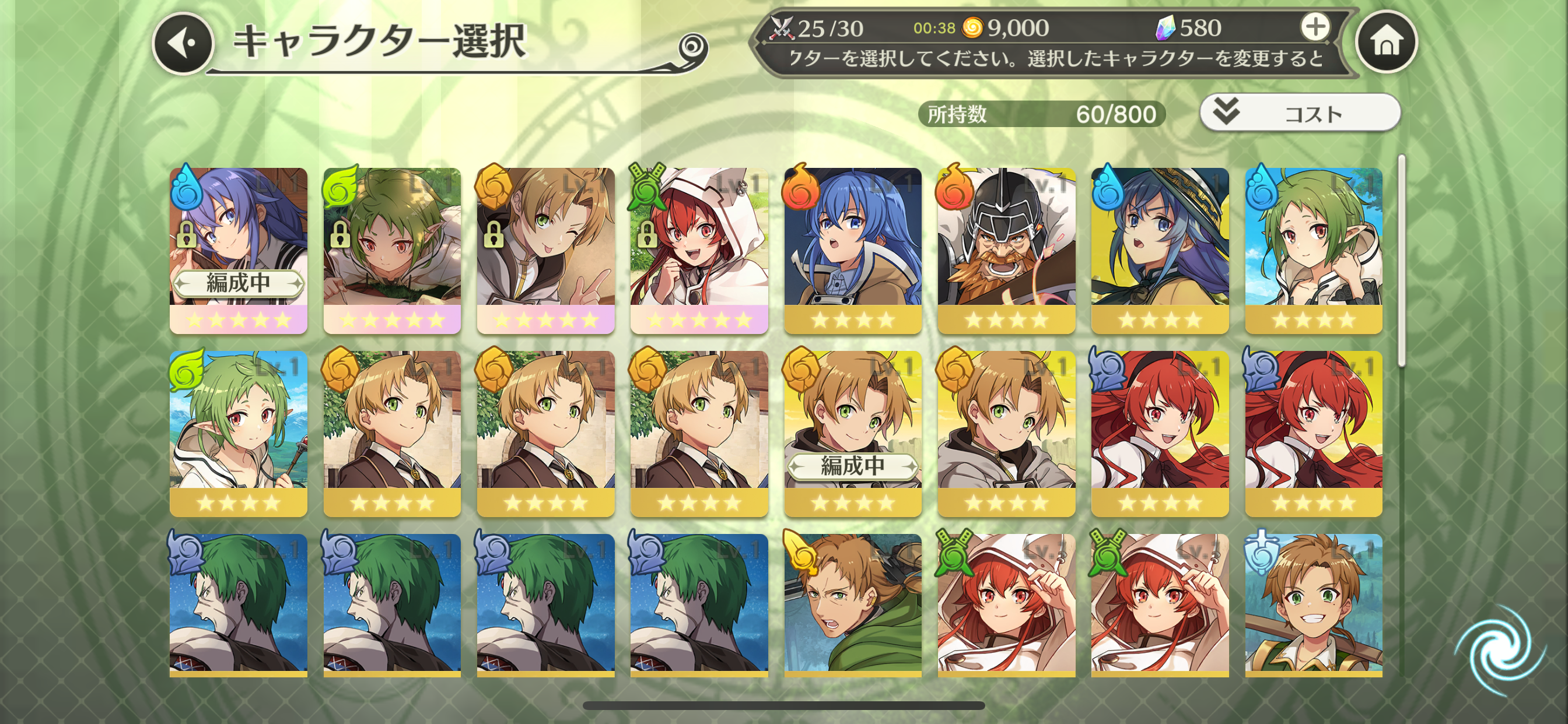
Task: Tap the 編成中 label on first card
Action: pyautogui.click(x=238, y=283)
